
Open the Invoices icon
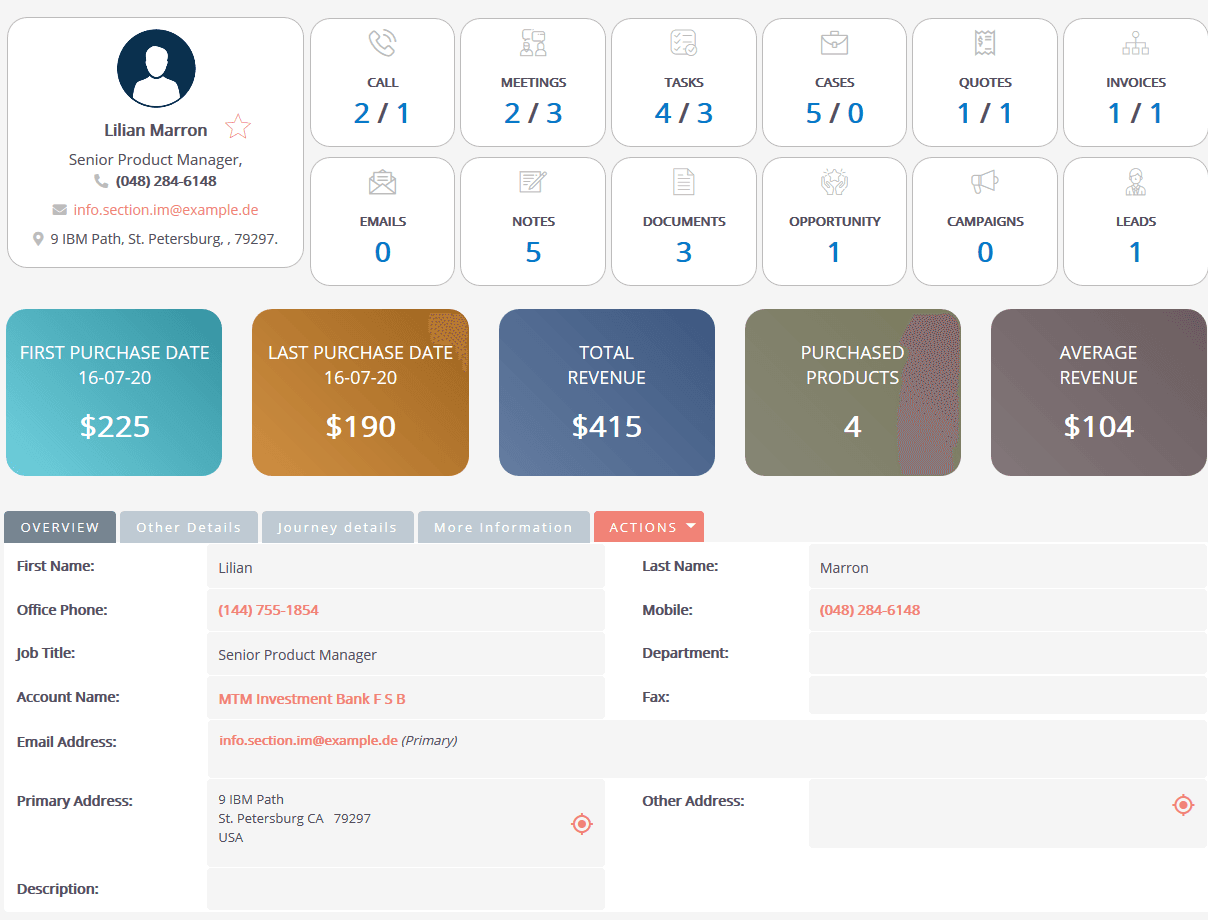coord(1135,43)
